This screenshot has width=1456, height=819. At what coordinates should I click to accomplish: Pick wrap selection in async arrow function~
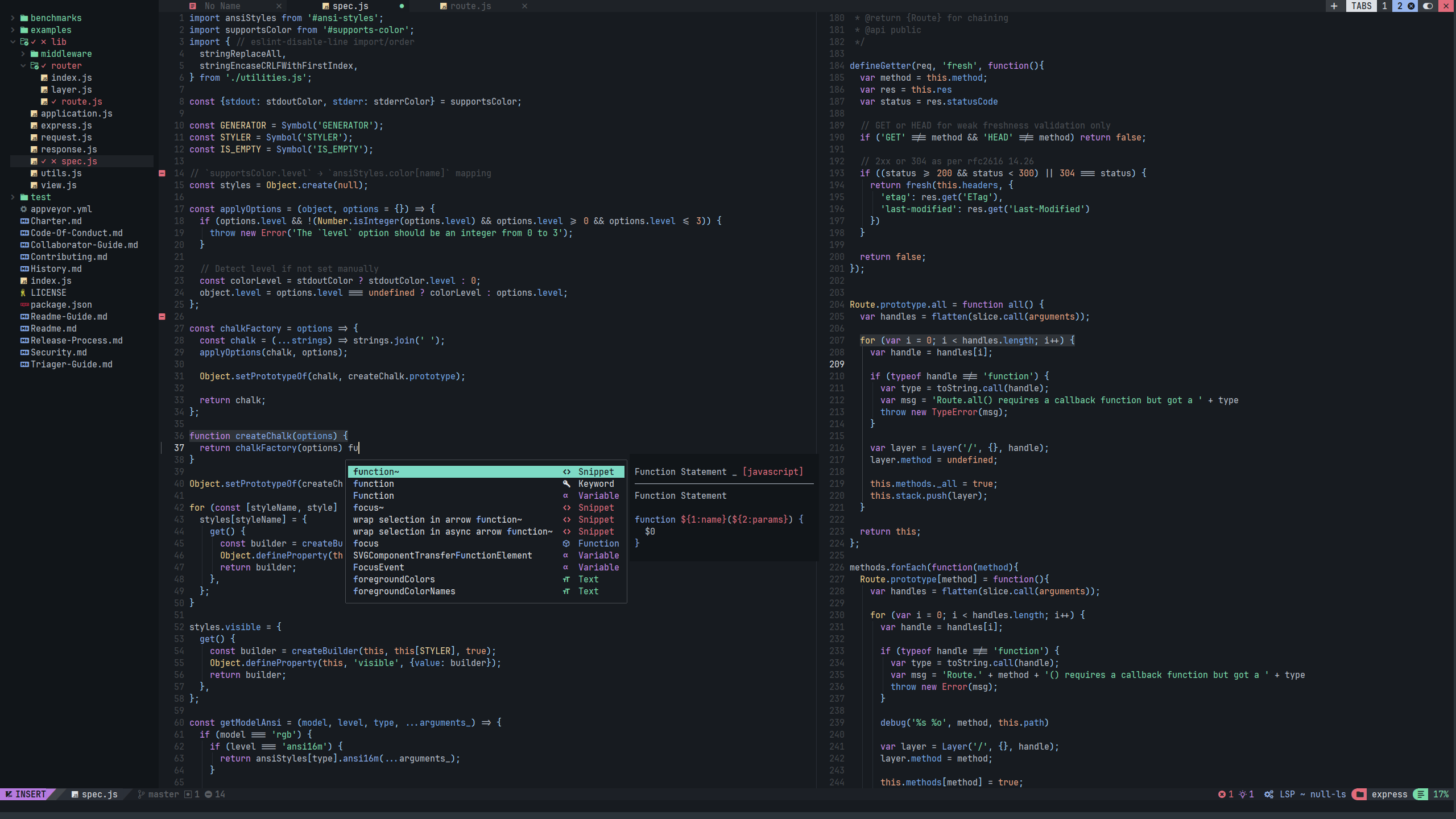click(486, 532)
